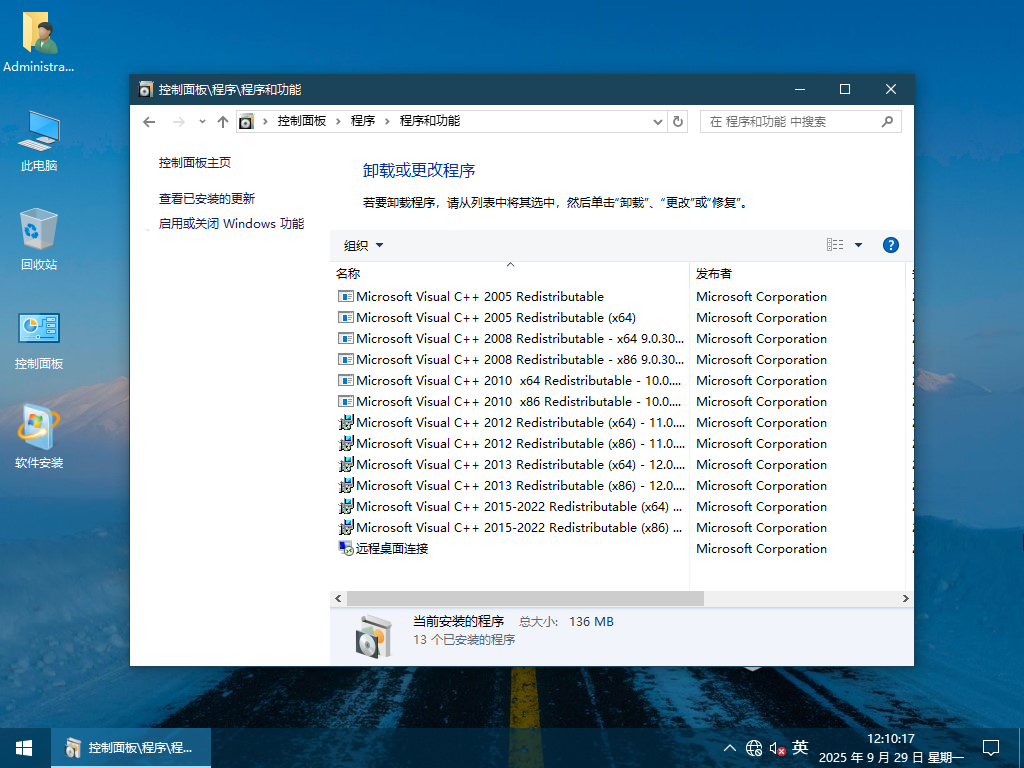Click the 程序和功能 search field
The height and width of the screenshot is (768, 1024).
[790, 121]
